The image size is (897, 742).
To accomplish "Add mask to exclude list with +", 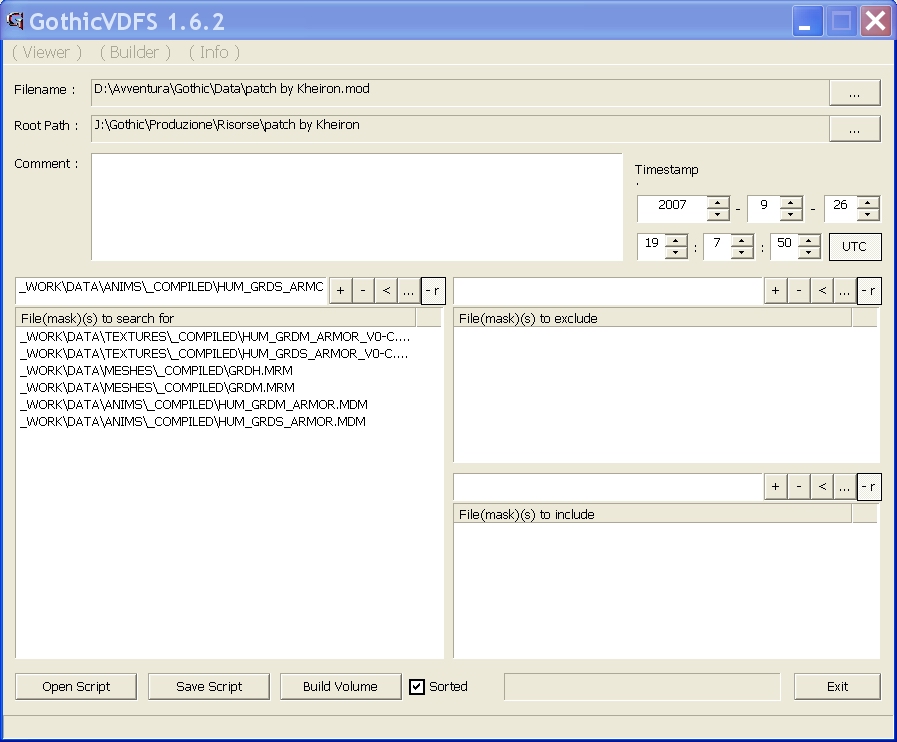I will (x=775, y=291).
